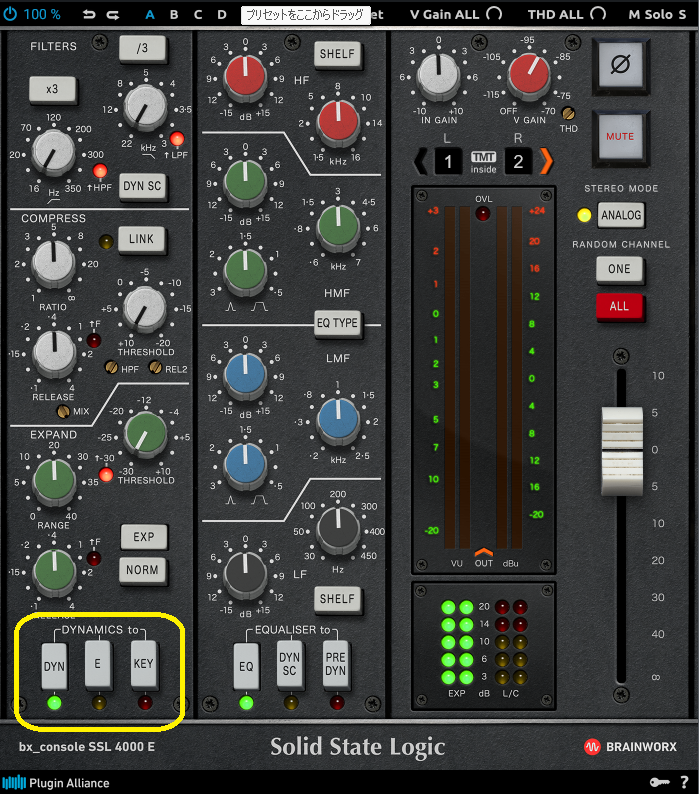Click TMT left channel number 1
699x794 pixels.
coord(448,162)
